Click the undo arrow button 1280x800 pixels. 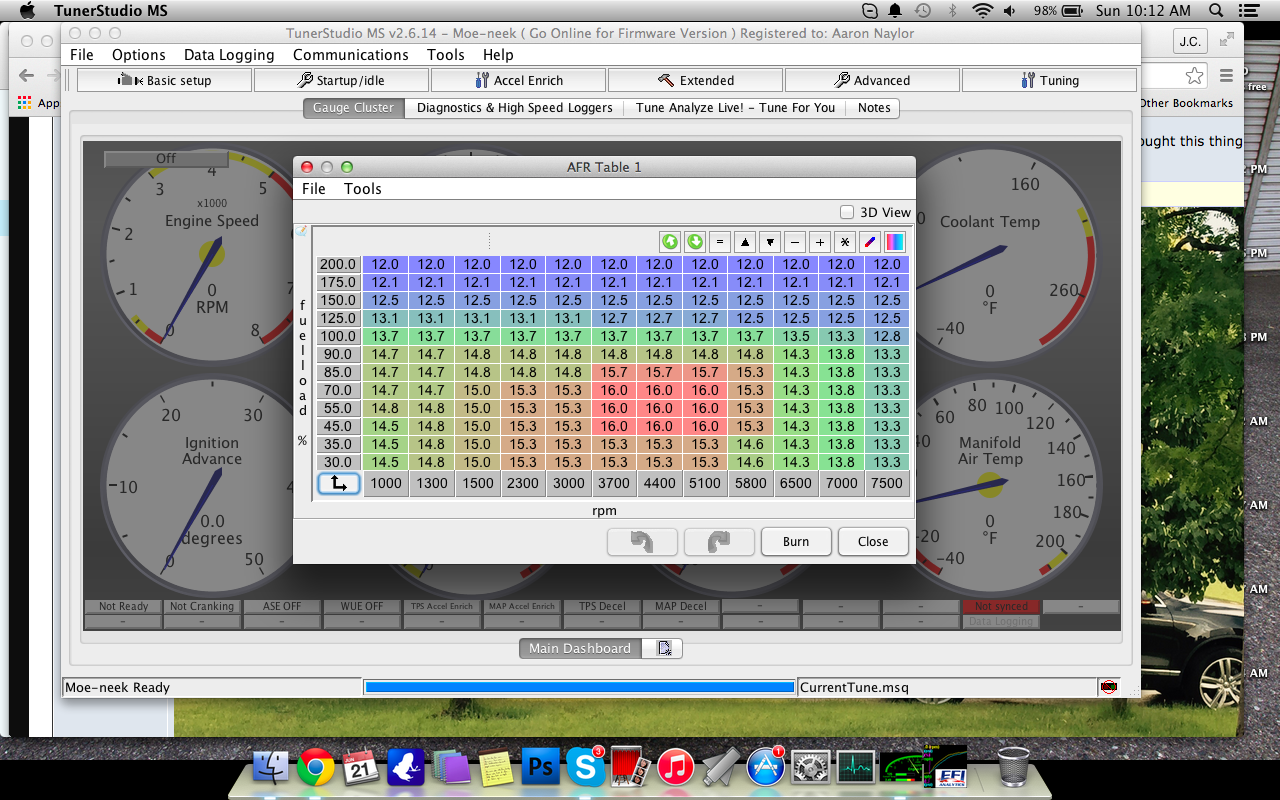[x=642, y=541]
